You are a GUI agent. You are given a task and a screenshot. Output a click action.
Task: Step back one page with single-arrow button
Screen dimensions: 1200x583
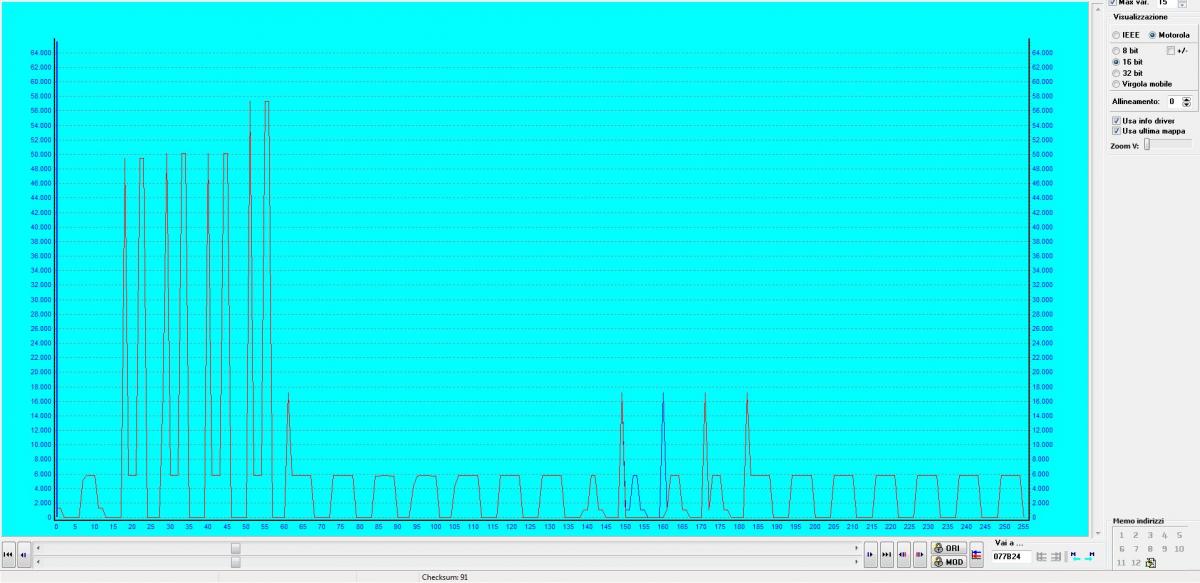pos(23,554)
